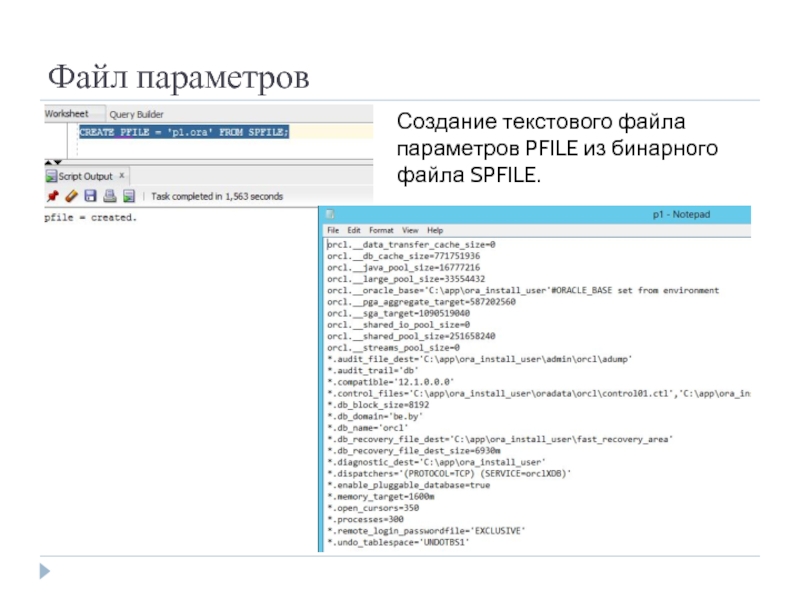Click the save output floppy disk icon
Image resolution: width=800 pixels, height=600 pixels.
pos(90,196)
